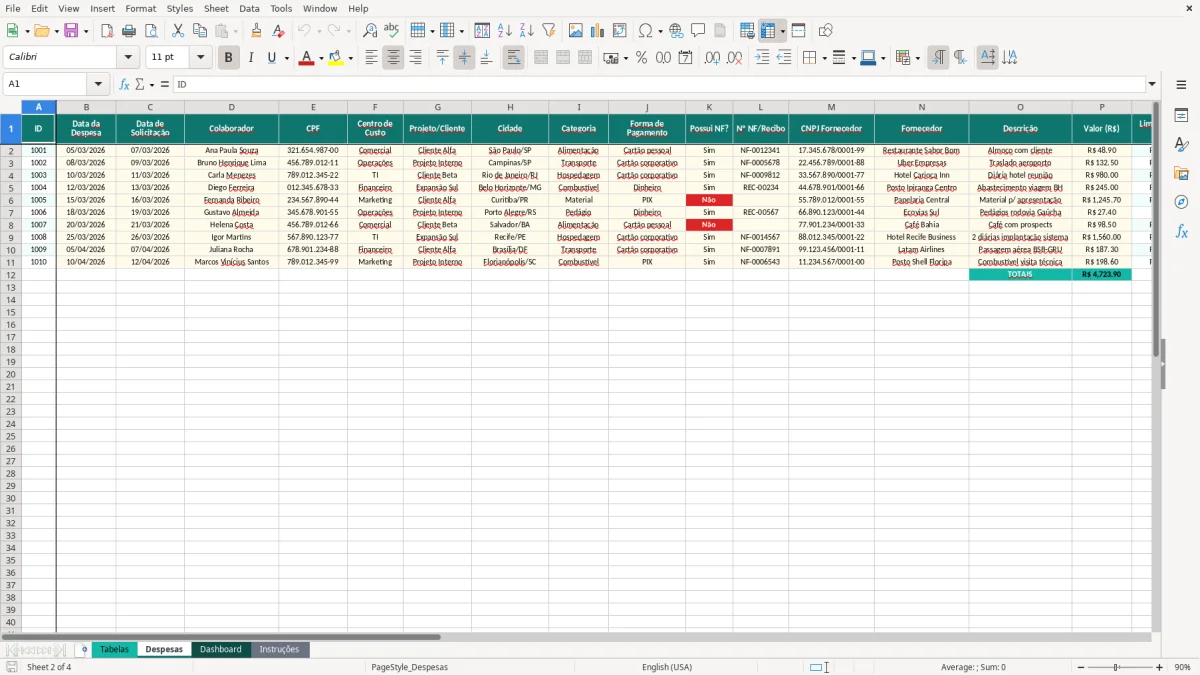Expand the formula bar
Screen dimensions: 1200x675
pos(1152,85)
